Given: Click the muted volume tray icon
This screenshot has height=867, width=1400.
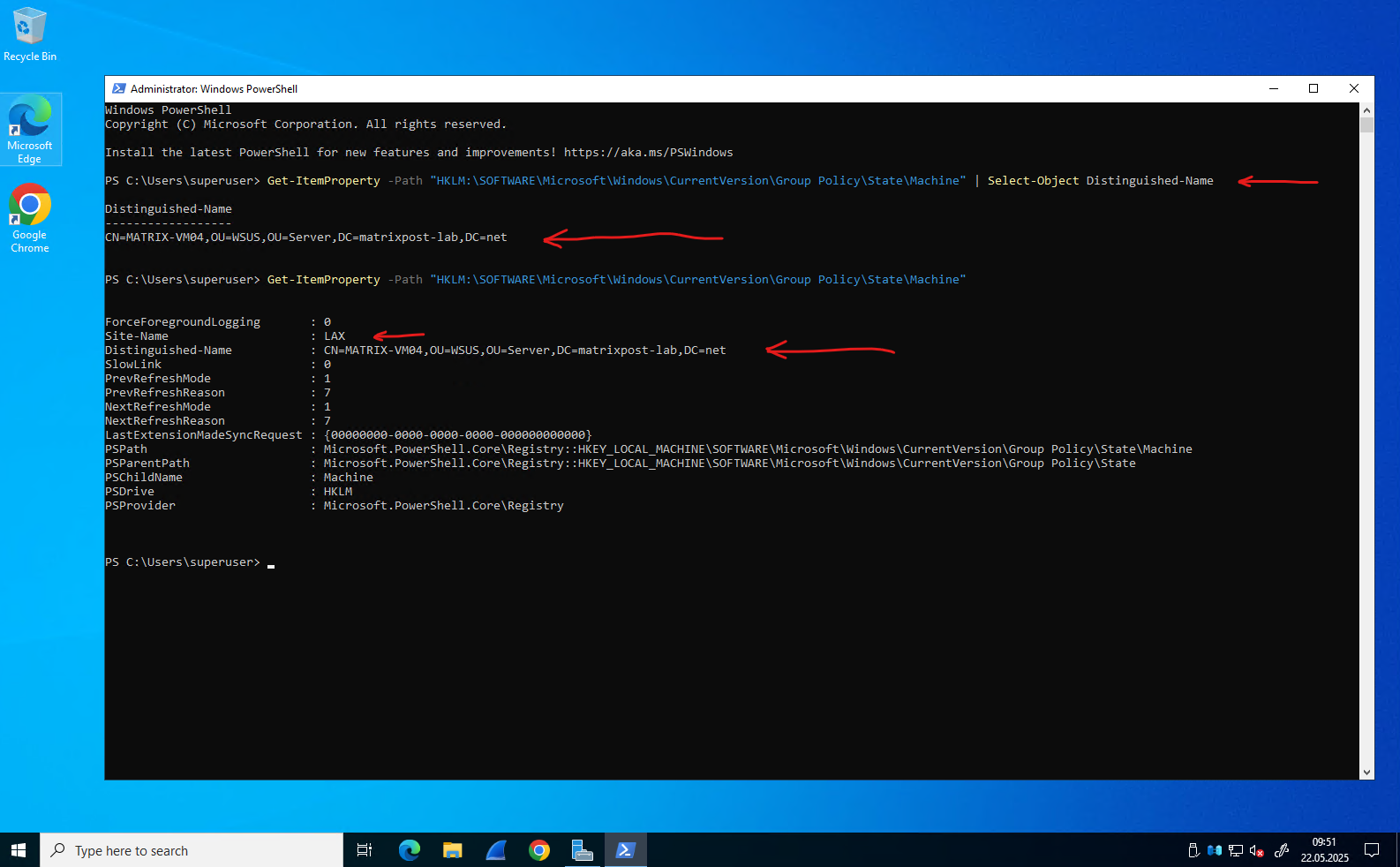Looking at the screenshot, I should [x=1257, y=851].
